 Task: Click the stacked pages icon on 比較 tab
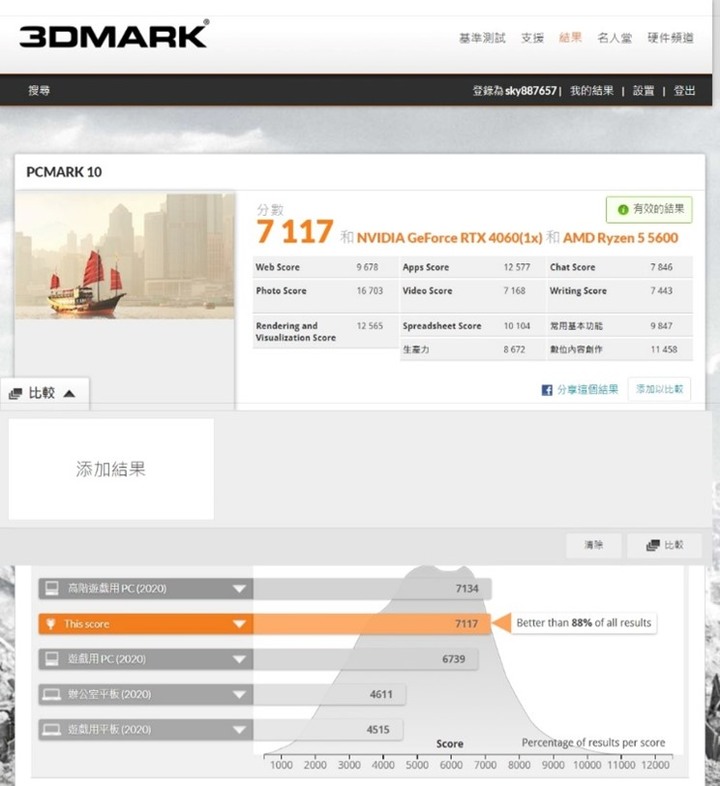(16, 394)
